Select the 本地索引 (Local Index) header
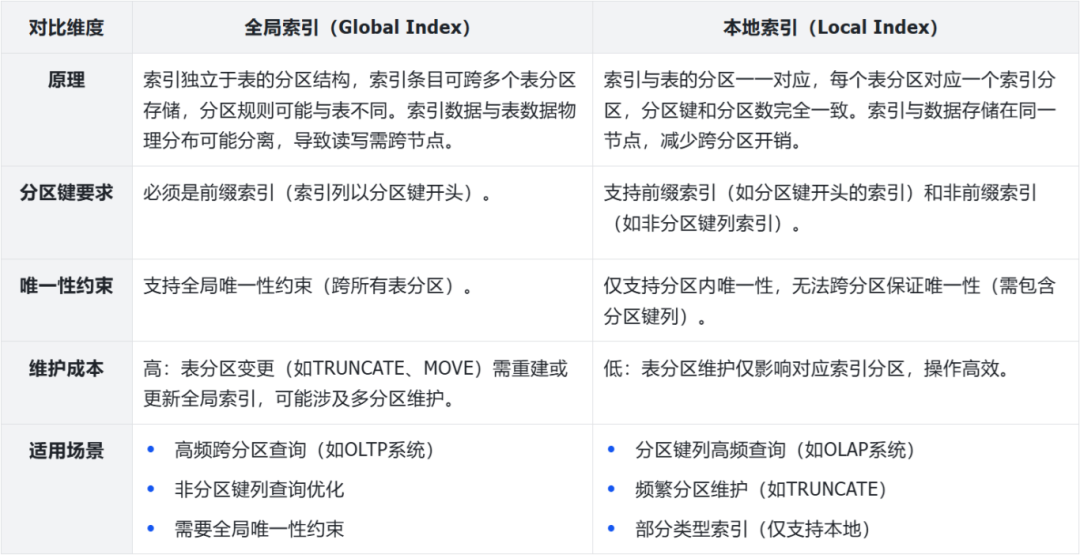This screenshot has width=1080, height=555. pyautogui.click(x=830, y=28)
